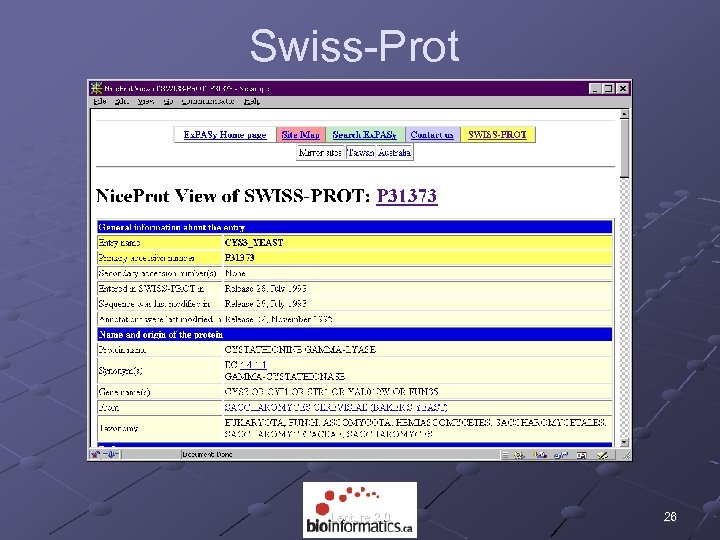Follow the EC number synonym link
This screenshot has height=540, width=720.
253,365
